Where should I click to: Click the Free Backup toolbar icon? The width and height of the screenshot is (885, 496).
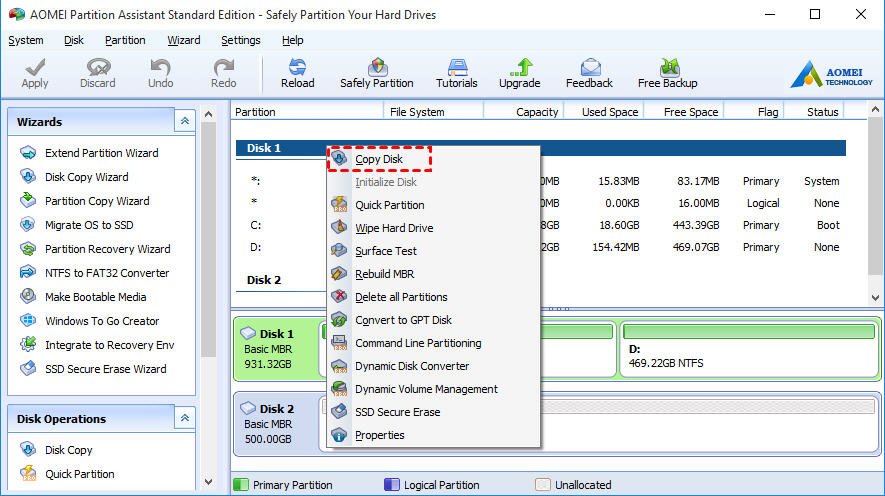[x=668, y=73]
